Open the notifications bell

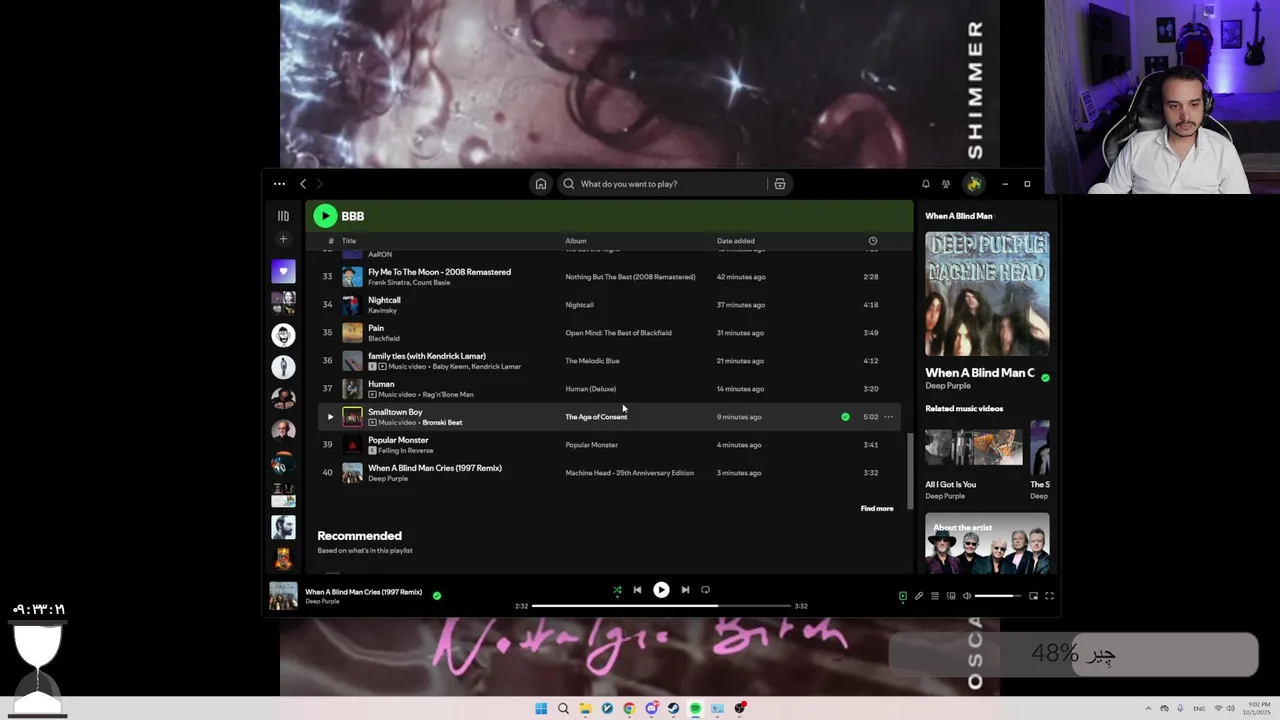(926, 184)
